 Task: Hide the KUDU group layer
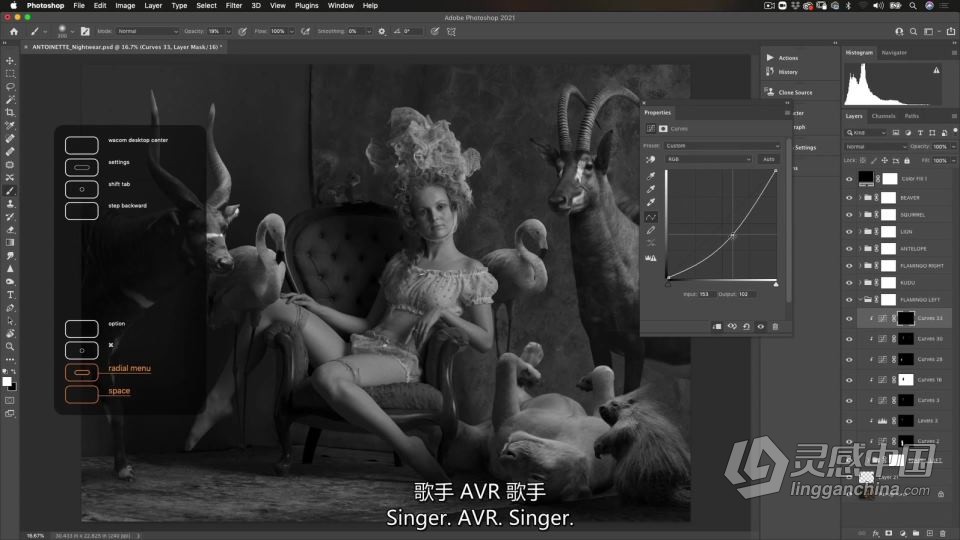pyautogui.click(x=849, y=283)
